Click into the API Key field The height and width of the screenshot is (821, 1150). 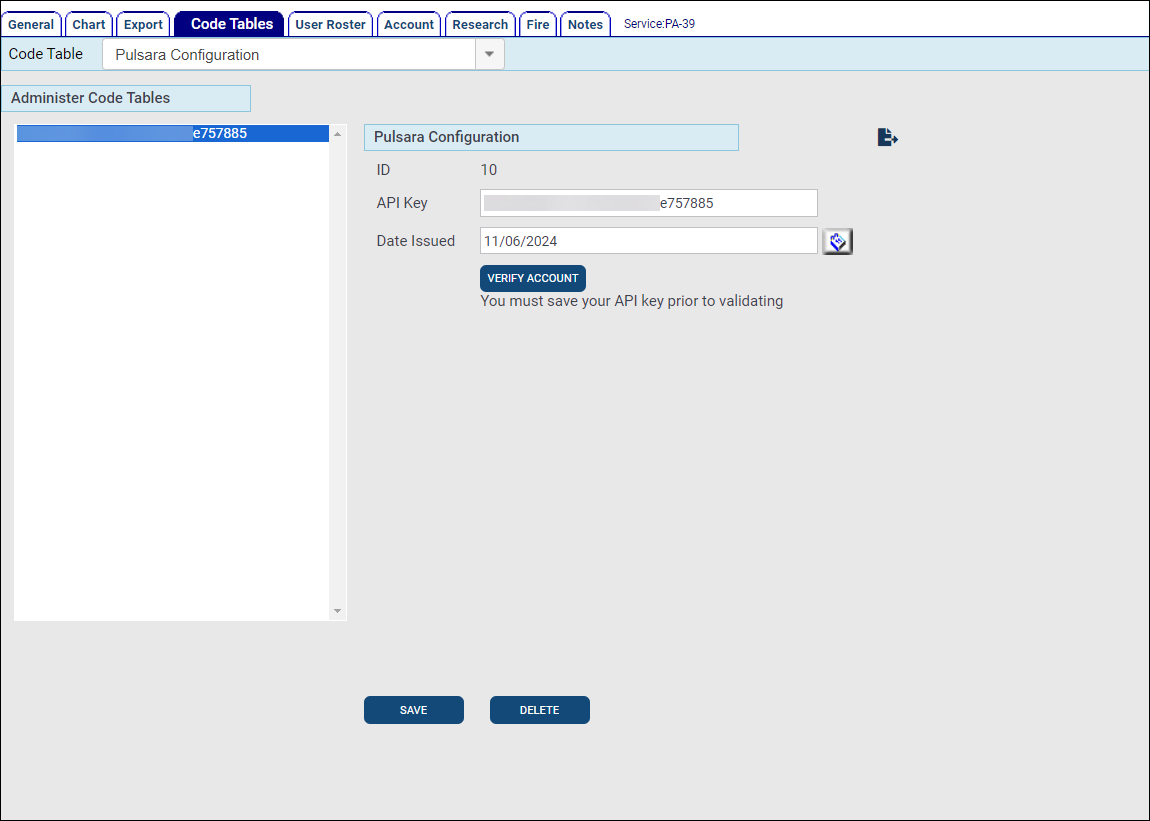tap(648, 203)
